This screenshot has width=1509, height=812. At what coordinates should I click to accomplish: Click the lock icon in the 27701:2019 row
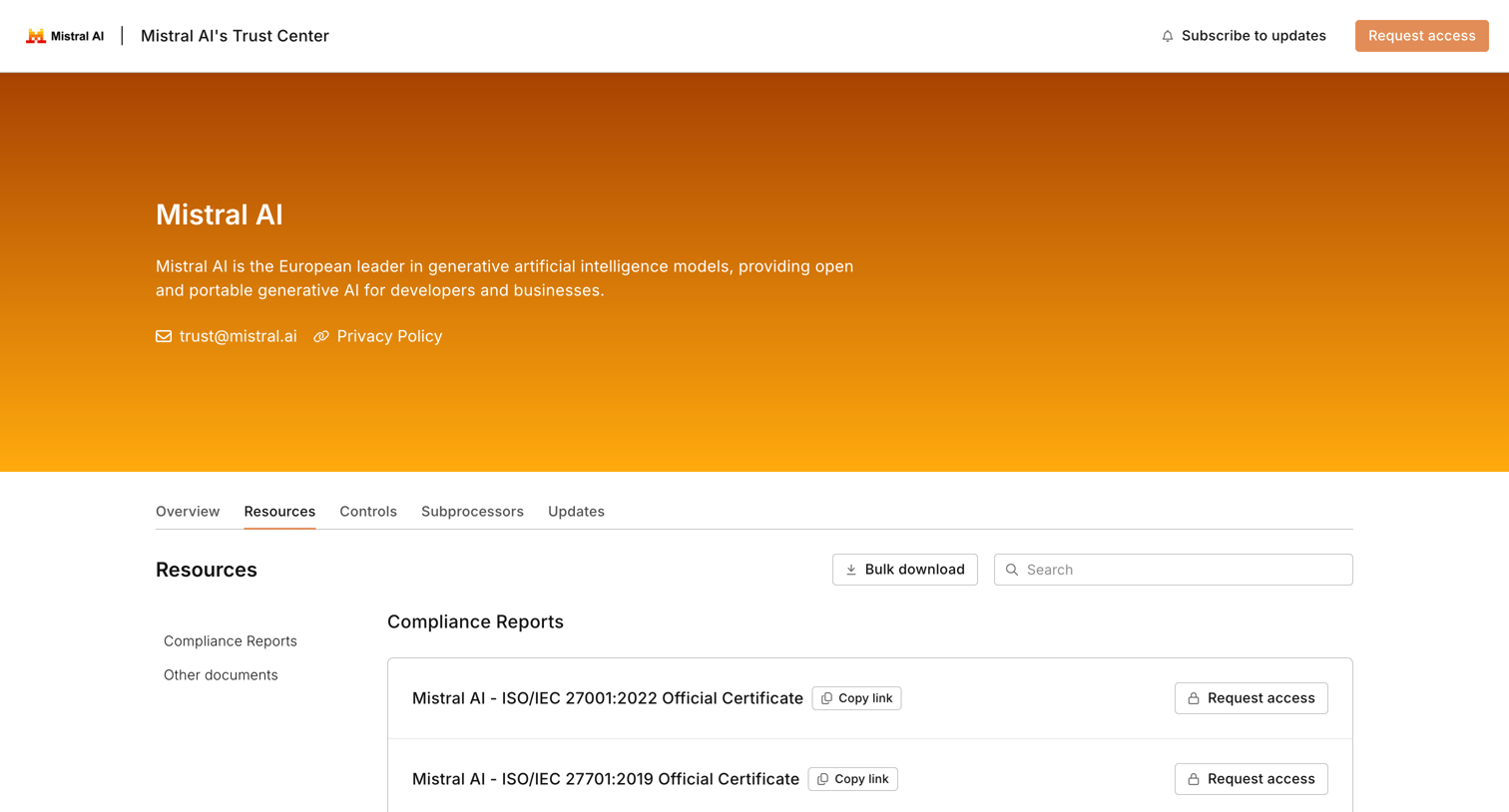pyautogui.click(x=1194, y=779)
